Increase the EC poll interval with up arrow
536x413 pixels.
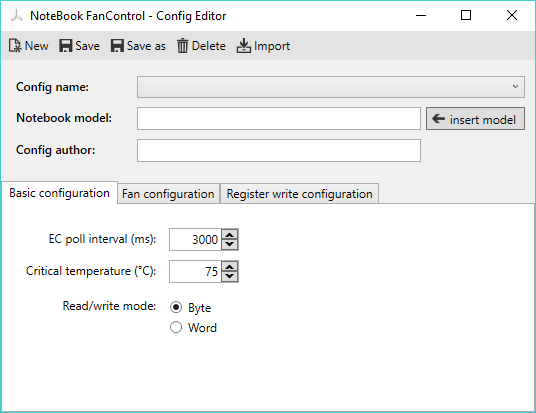230,235
